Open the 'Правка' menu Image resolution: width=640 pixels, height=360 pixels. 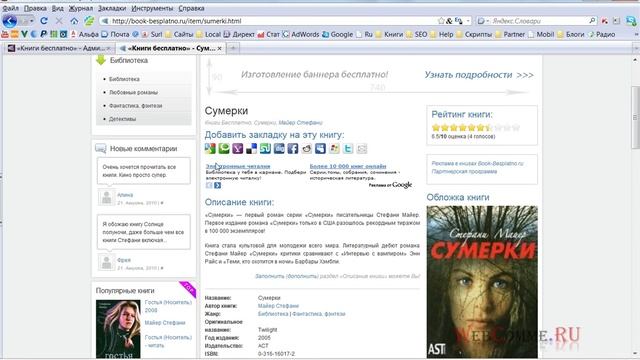[35, 8]
